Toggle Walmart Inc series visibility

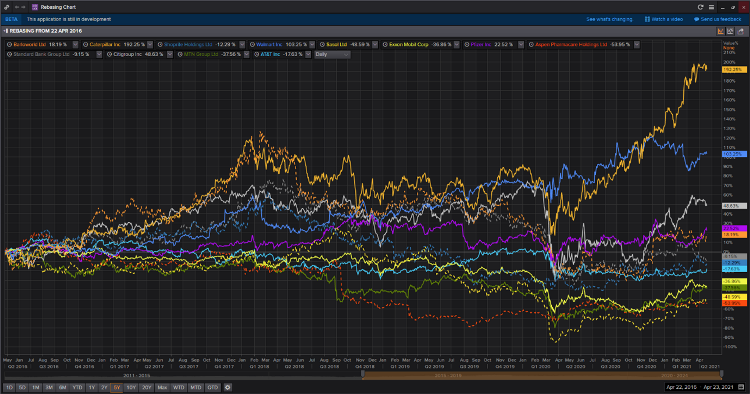click(x=252, y=44)
